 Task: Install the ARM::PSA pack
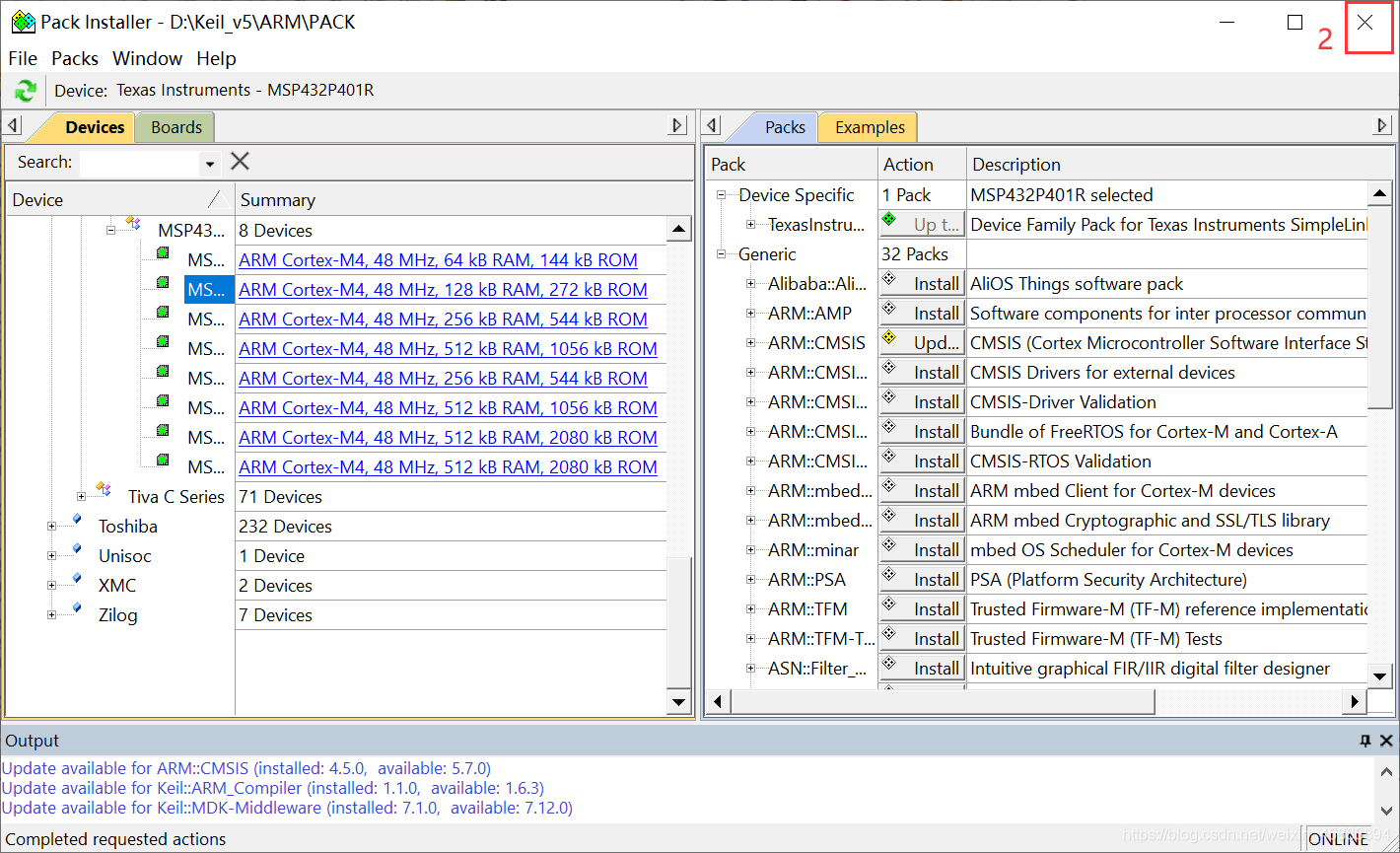[922, 580]
